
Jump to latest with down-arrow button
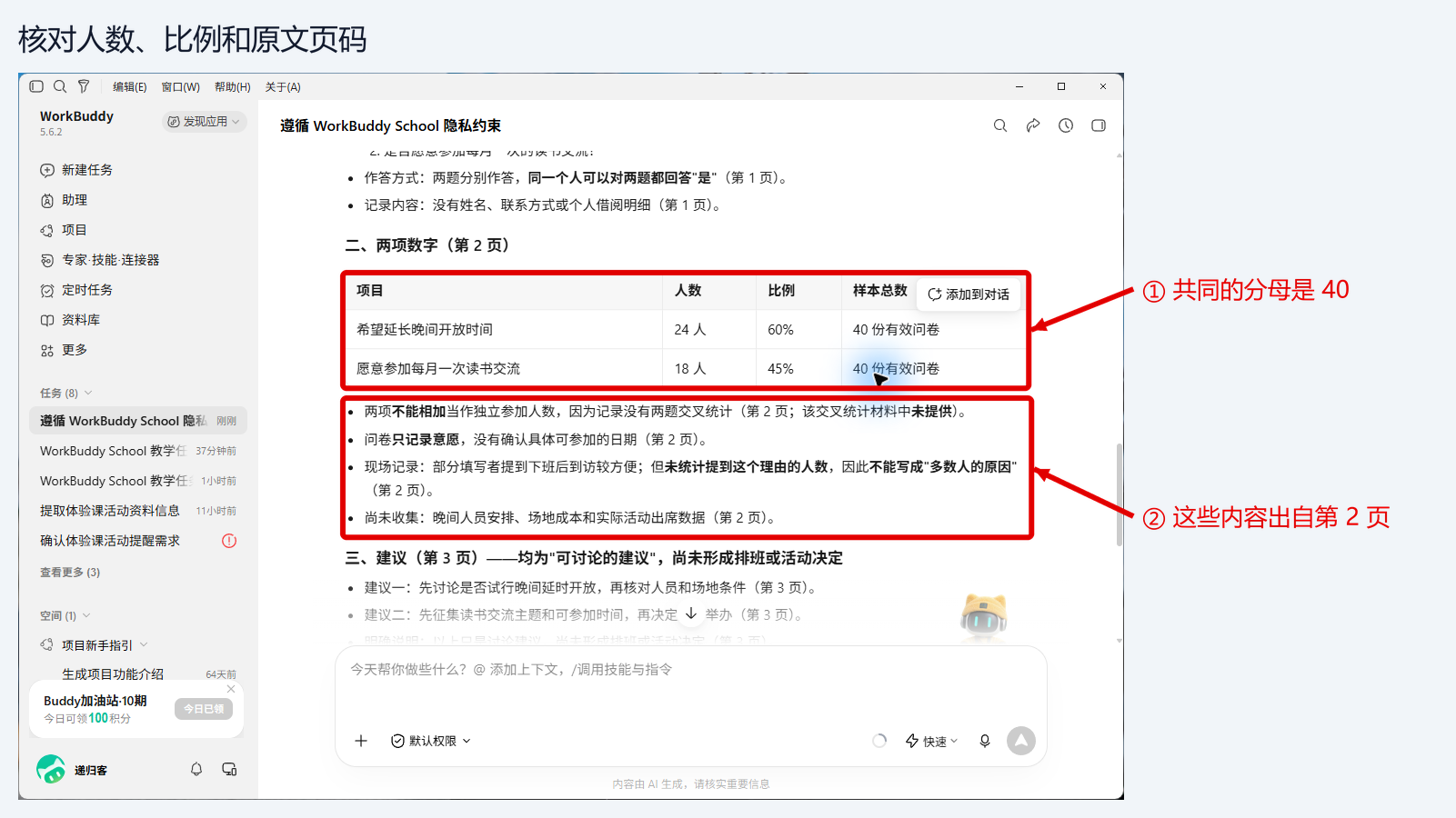pyautogui.click(x=691, y=613)
